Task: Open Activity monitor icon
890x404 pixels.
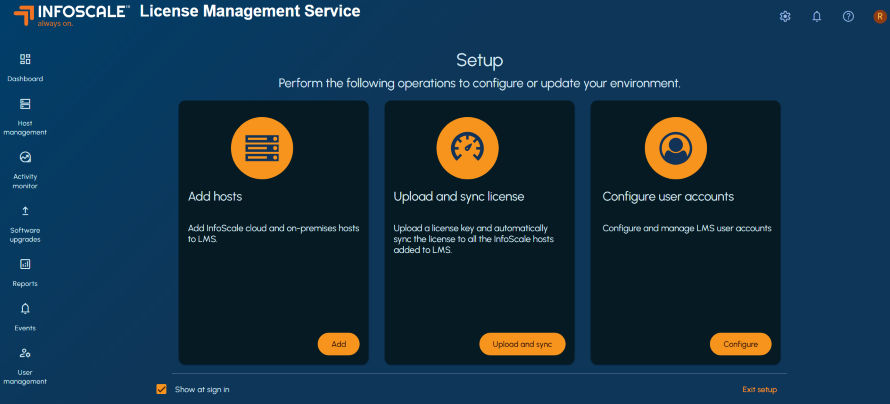Action: pyautogui.click(x=25, y=157)
